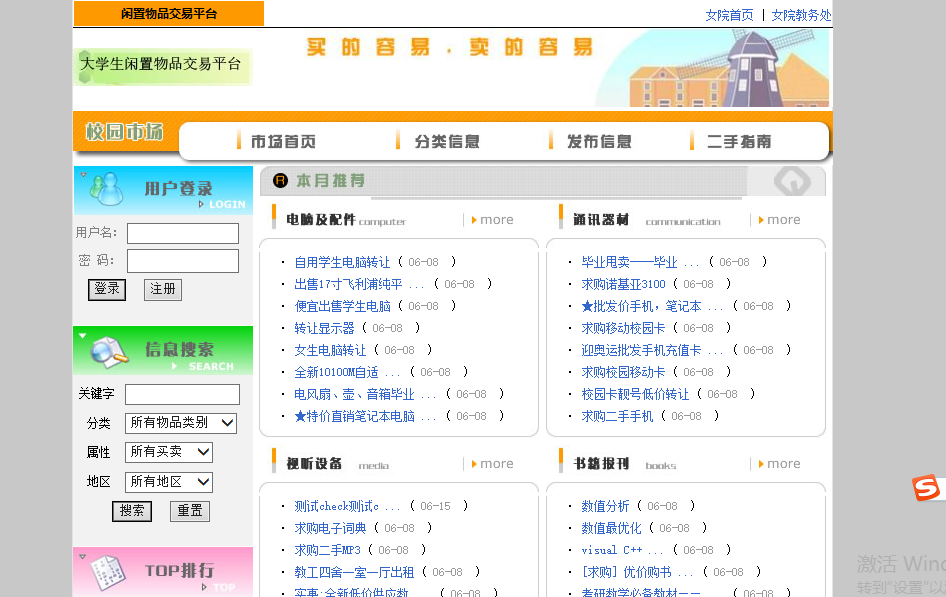Click the 注册 button
Image resolution: width=946 pixels, height=597 pixels.
tap(162, 289)
